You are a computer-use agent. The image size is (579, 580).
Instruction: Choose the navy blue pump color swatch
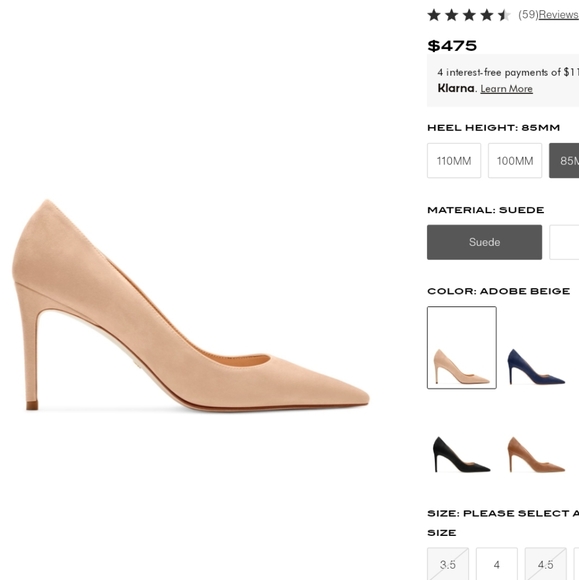[536, 366]
